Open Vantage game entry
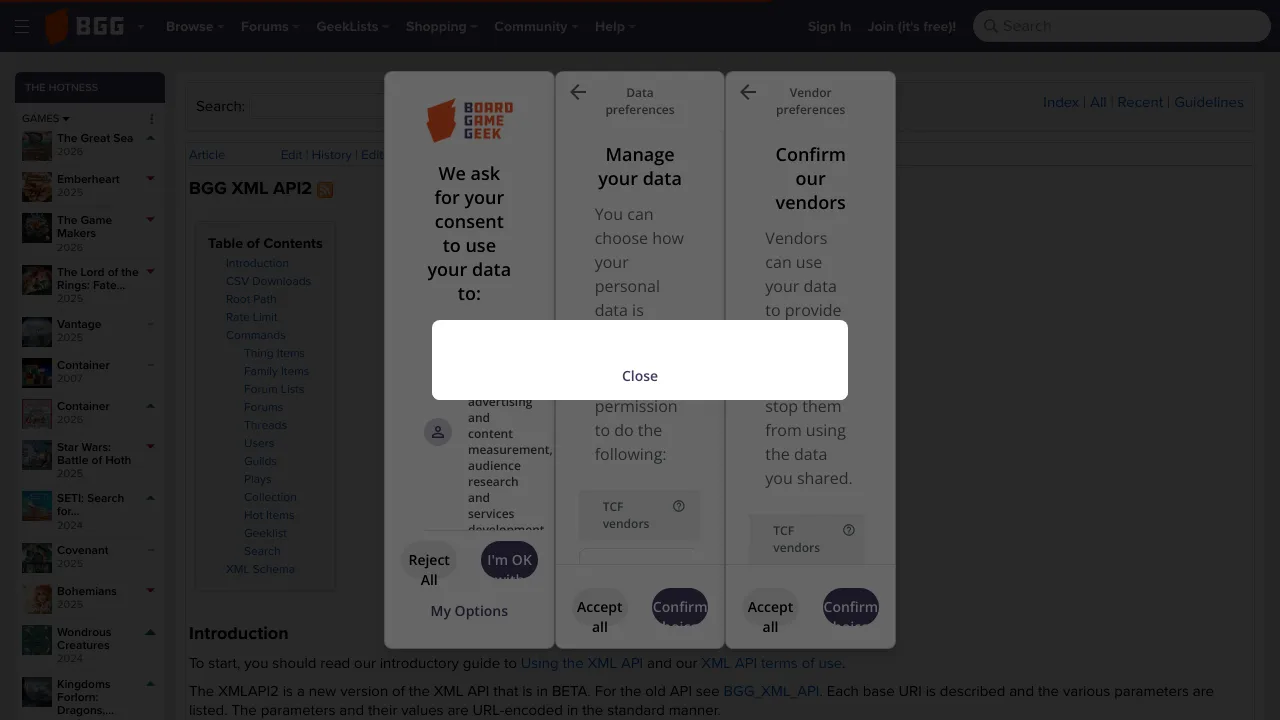The height and width of the screenshot is (720, 1280). [79, 324]
